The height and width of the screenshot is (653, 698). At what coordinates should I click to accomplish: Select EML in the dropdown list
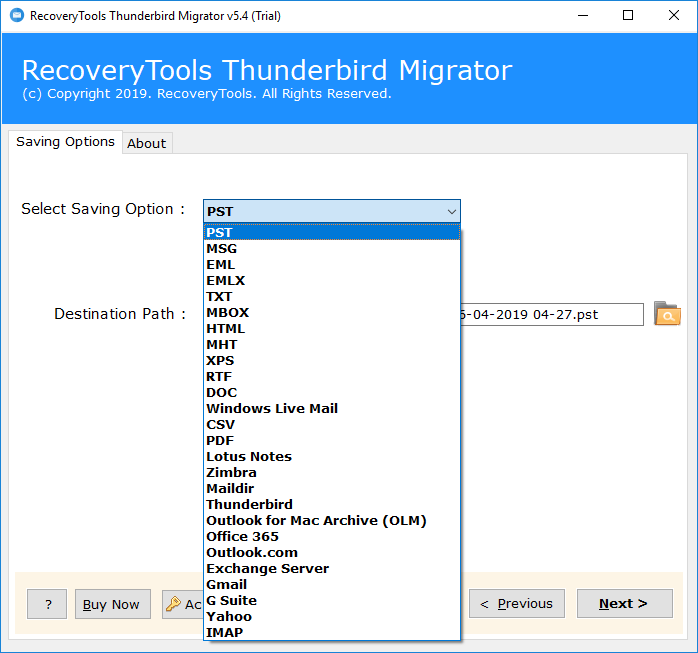[332, 264]
